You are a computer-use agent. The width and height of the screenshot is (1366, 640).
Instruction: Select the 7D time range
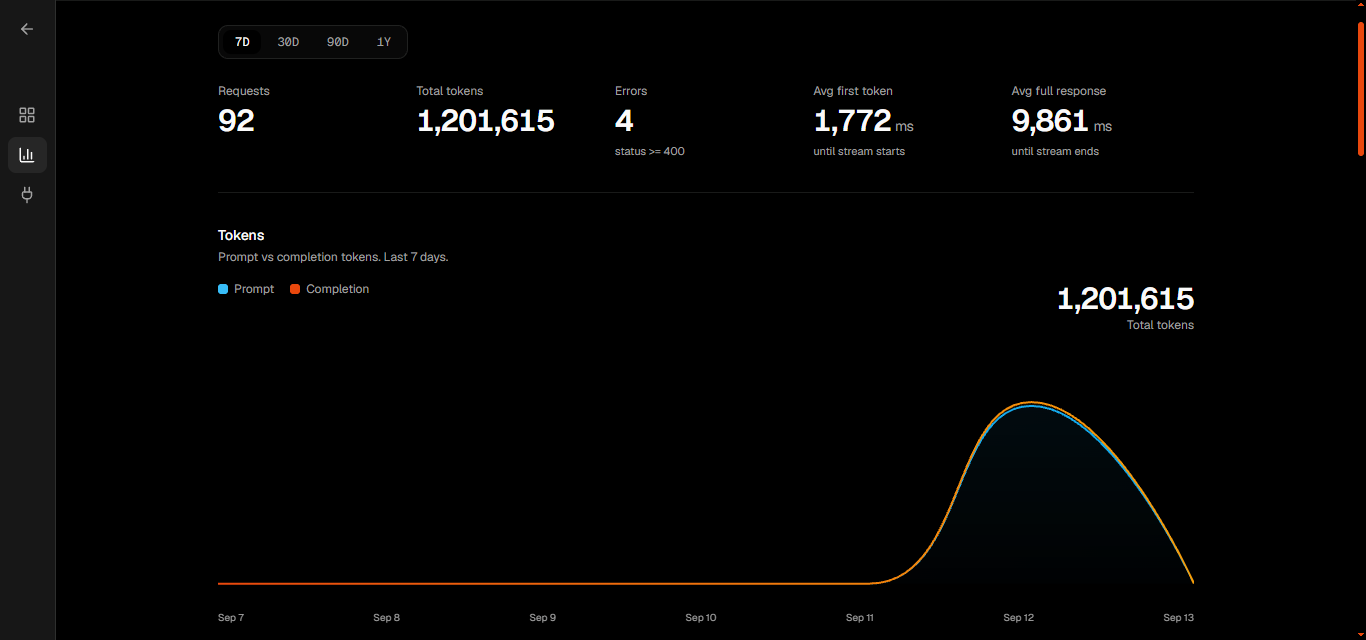coord(242,42)
